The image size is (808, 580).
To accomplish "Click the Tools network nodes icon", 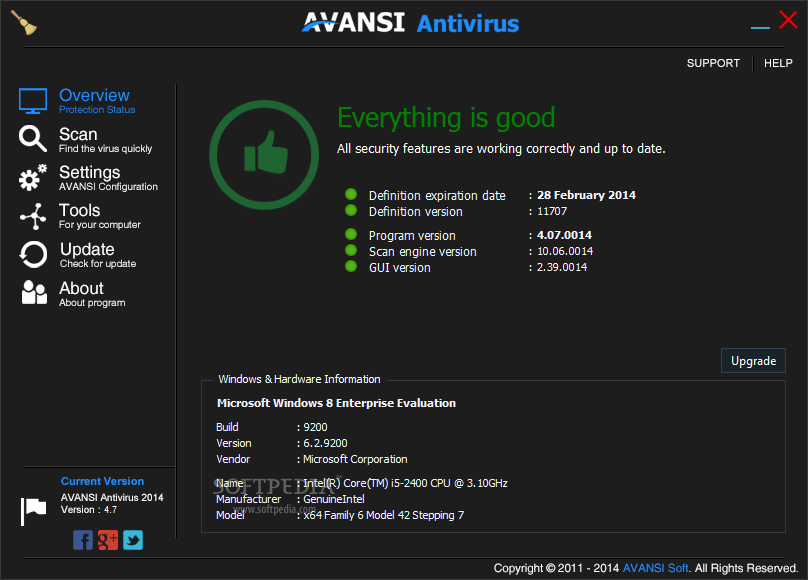I will (x=33, y=216).
